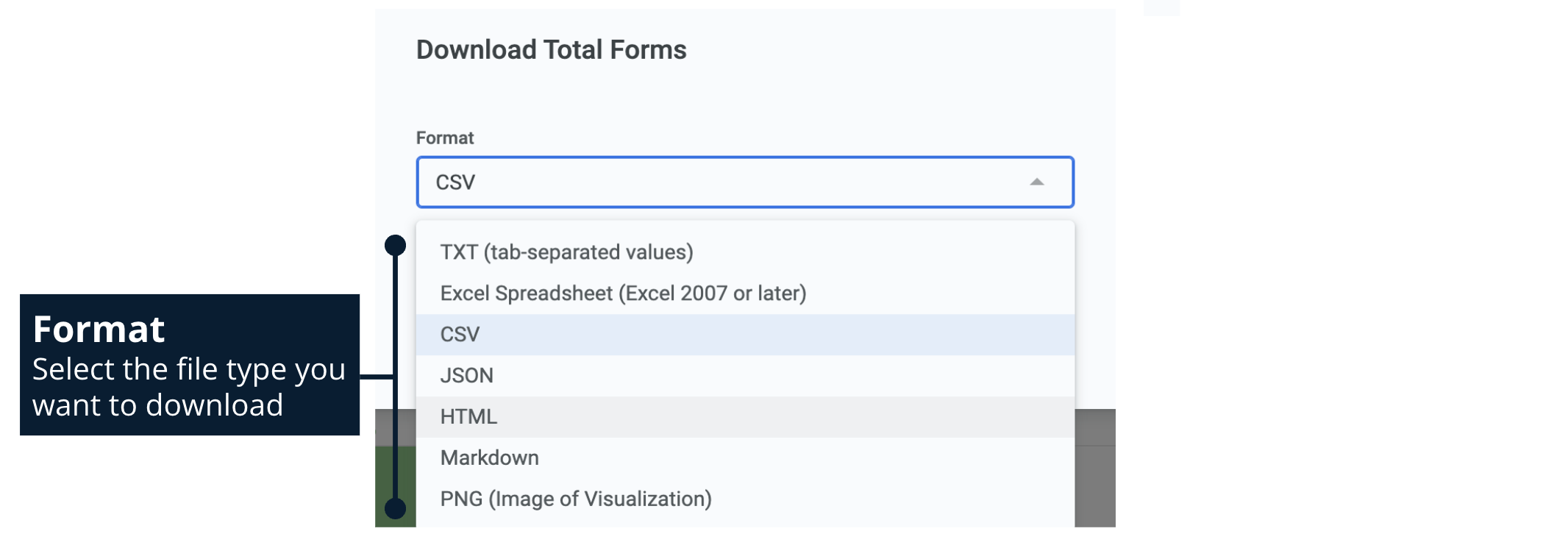
Task: Click the Download Total Forms heading
Action: coord(551,50)
